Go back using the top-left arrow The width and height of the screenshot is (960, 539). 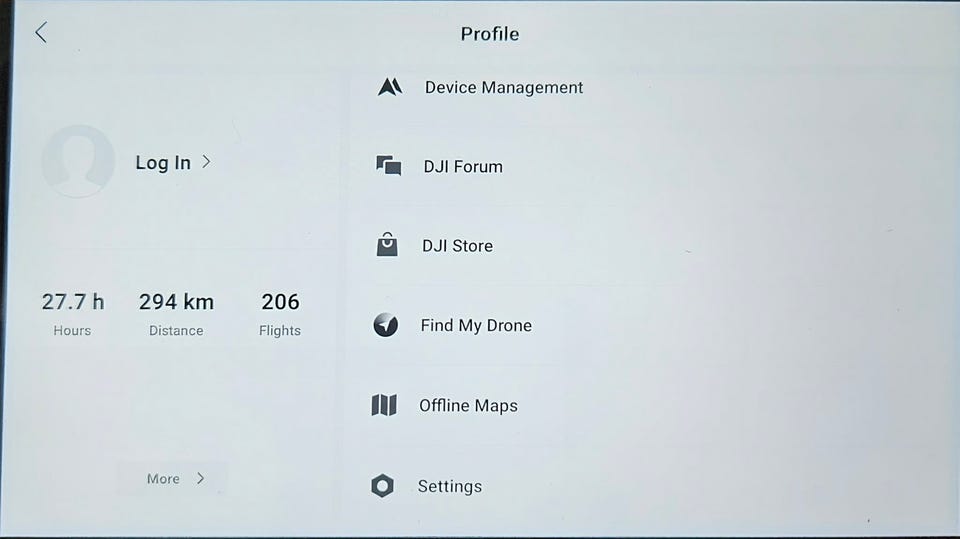pos(41,32)
